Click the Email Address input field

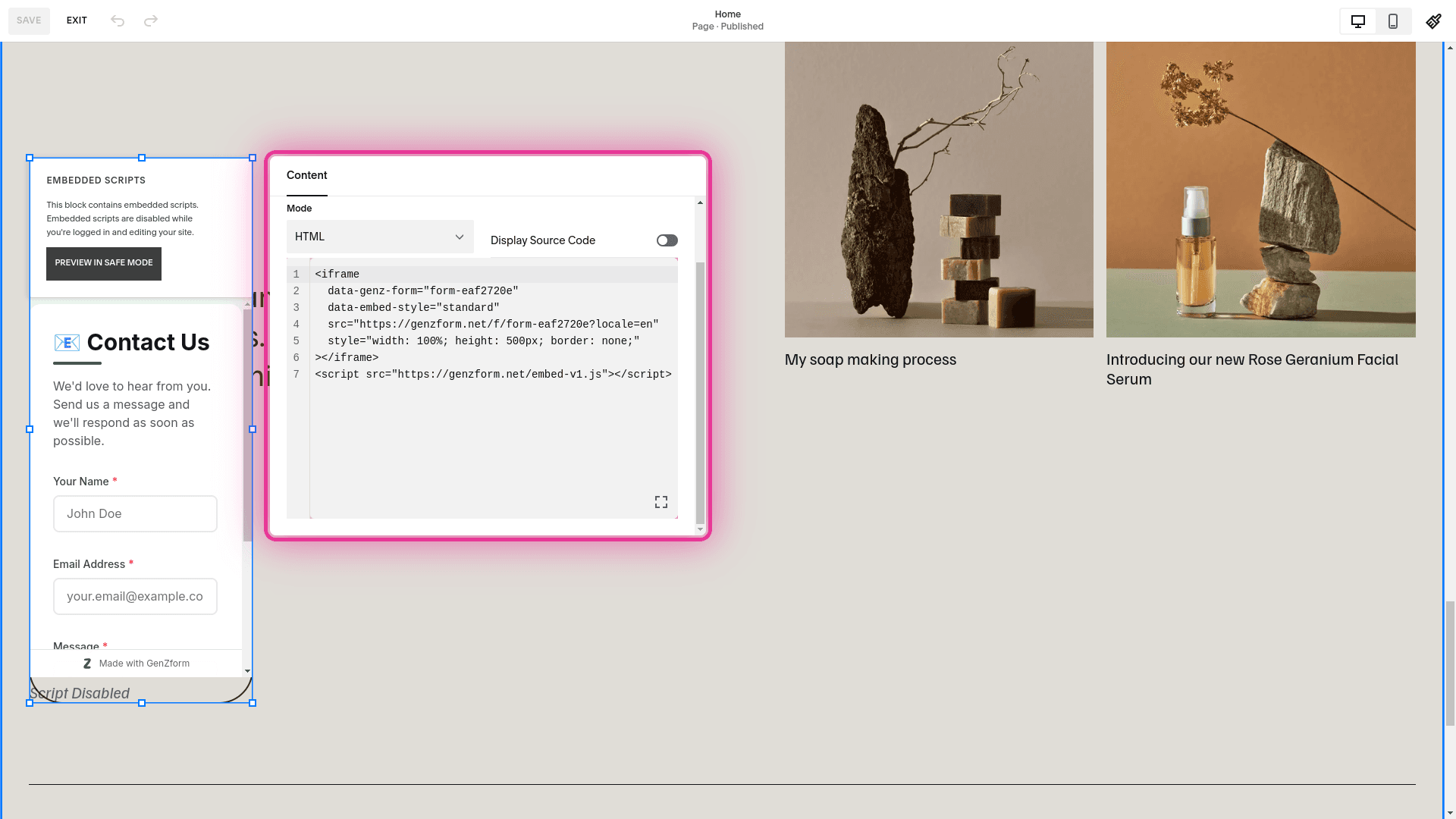[x=135, y=596]
